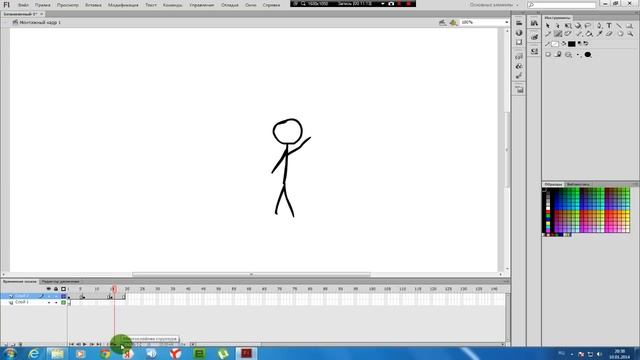
Task: Open the Brush Size dropdown
Action: (x=578, y=55)
